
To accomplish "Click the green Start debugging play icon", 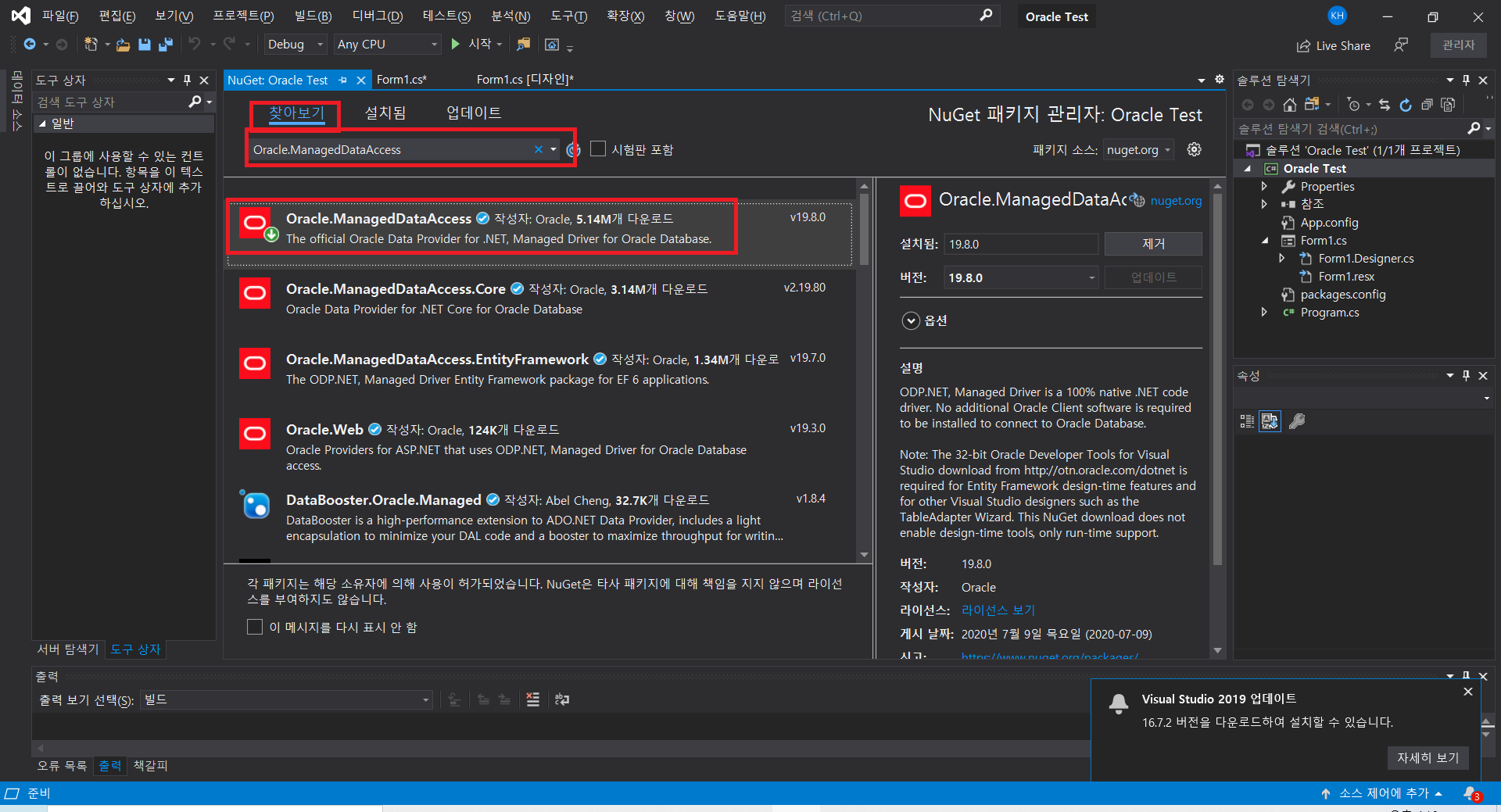I will [455, 45].
